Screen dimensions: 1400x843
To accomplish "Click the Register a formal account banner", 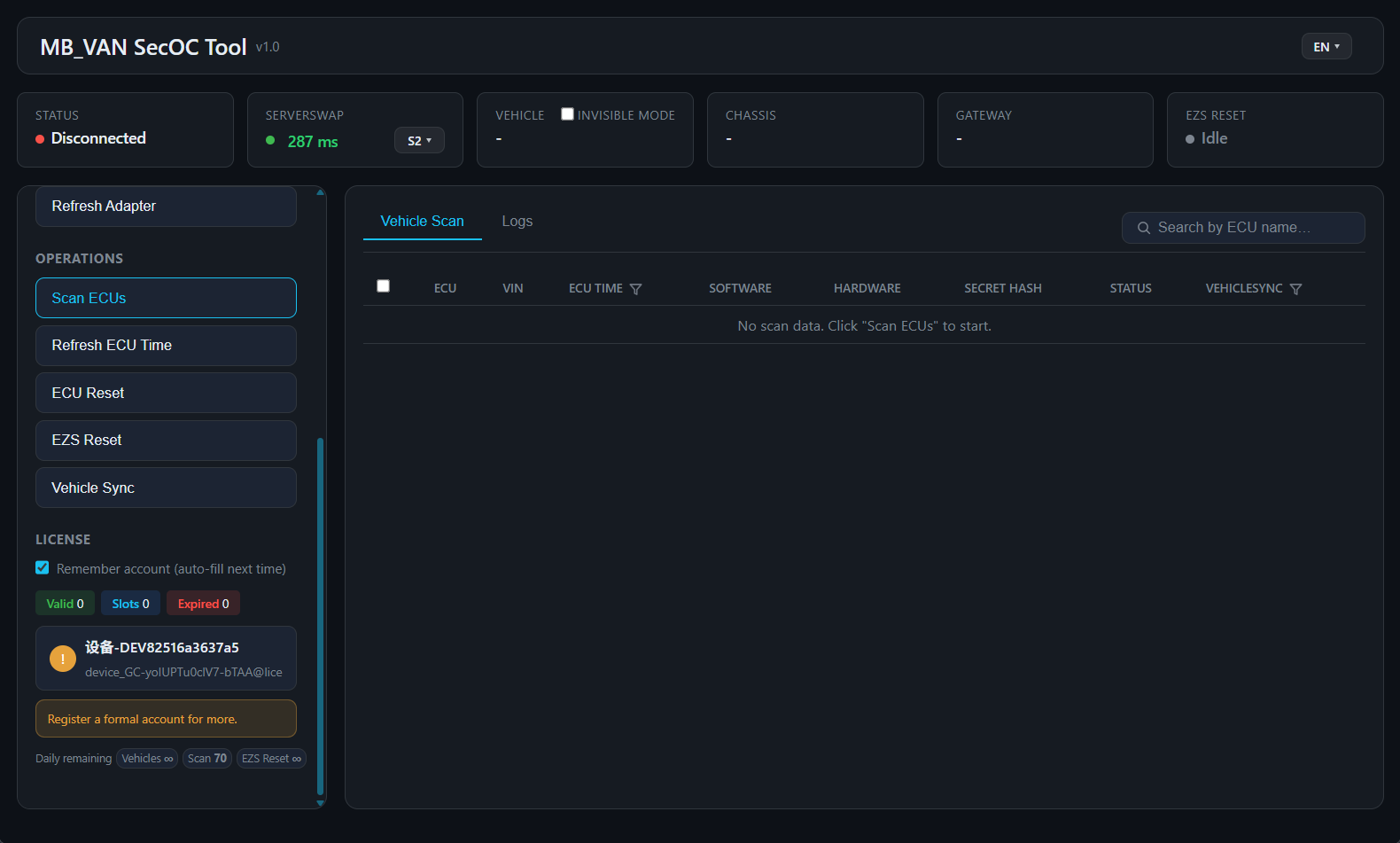I will (x=166, y=719).
